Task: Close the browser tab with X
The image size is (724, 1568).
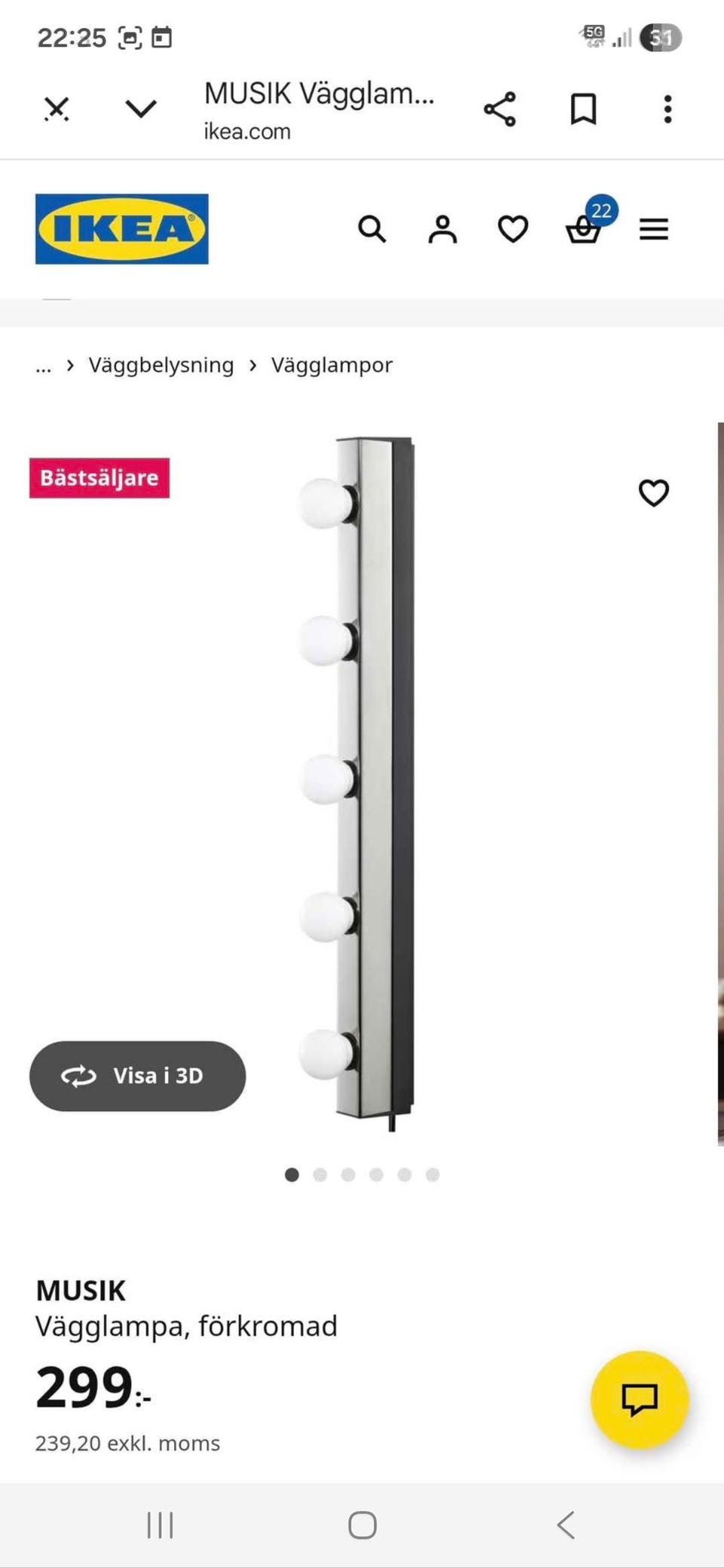Action: 56,109
